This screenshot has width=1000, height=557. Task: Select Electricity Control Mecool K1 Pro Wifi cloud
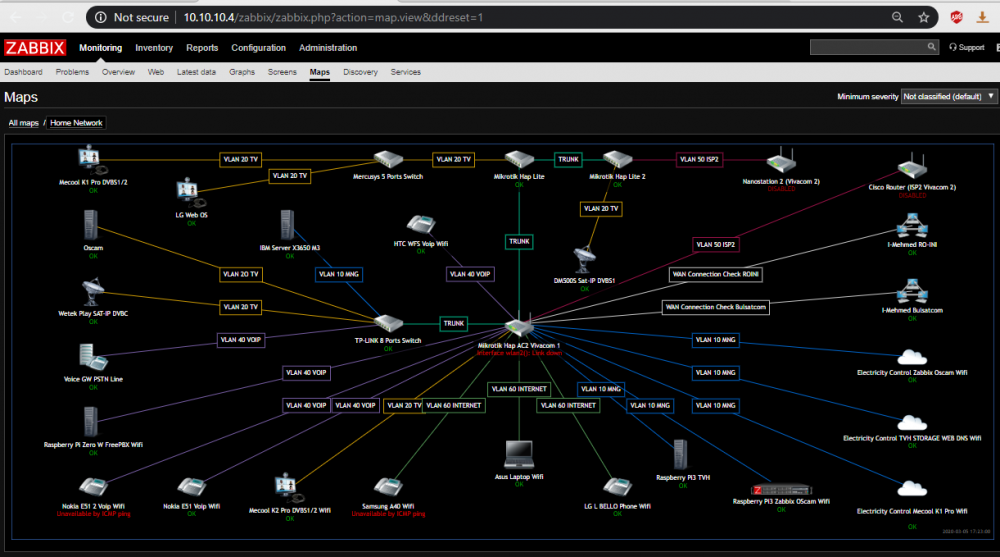(x=912, y=489)
